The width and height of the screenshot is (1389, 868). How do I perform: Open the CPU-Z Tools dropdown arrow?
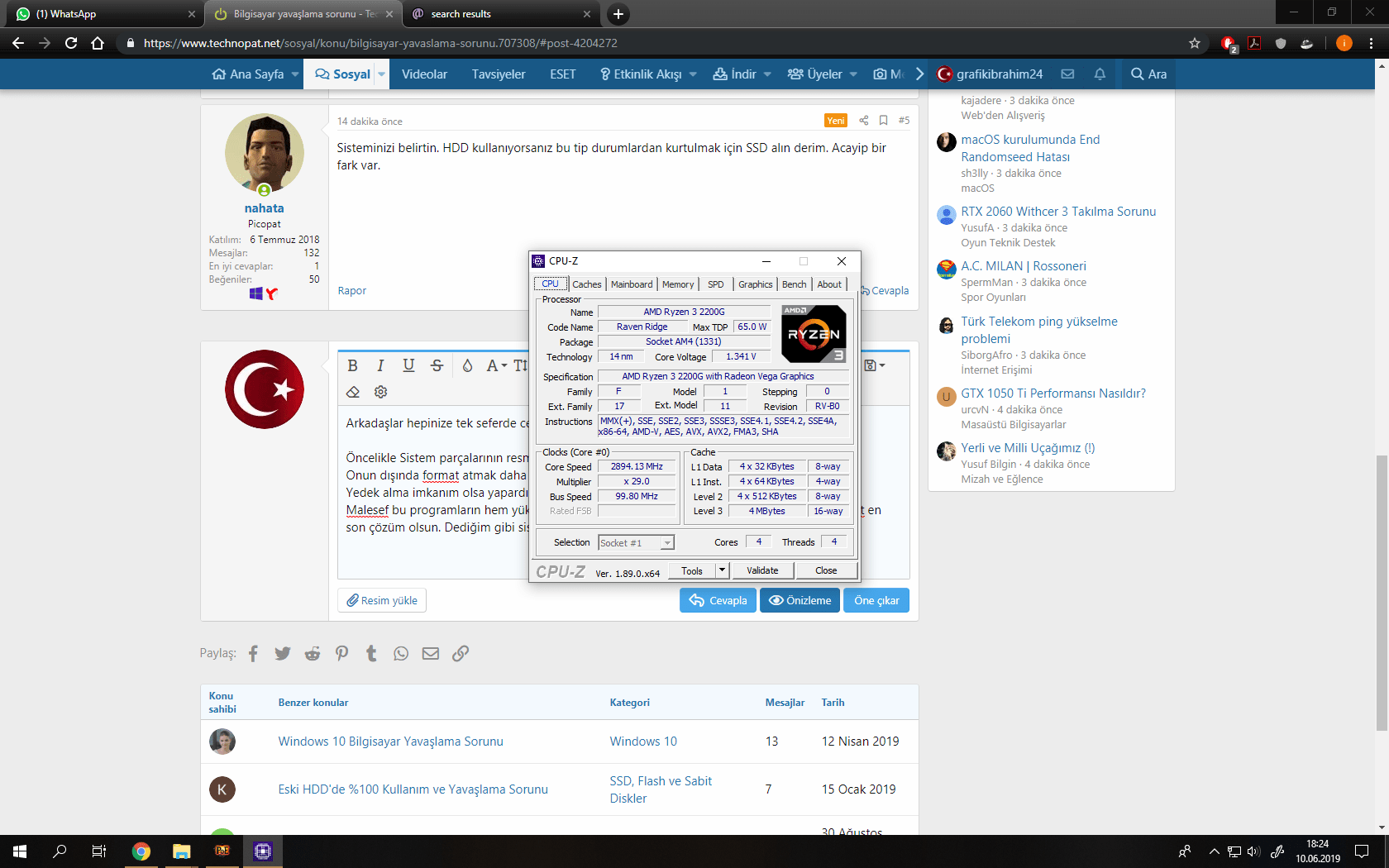[722, 570]
